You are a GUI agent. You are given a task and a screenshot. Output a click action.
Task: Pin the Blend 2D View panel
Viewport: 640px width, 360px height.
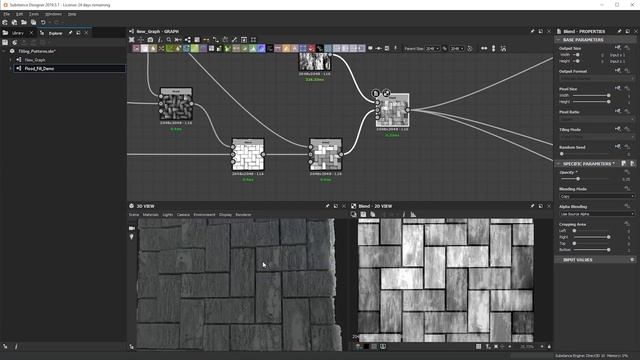click(532, 206)
